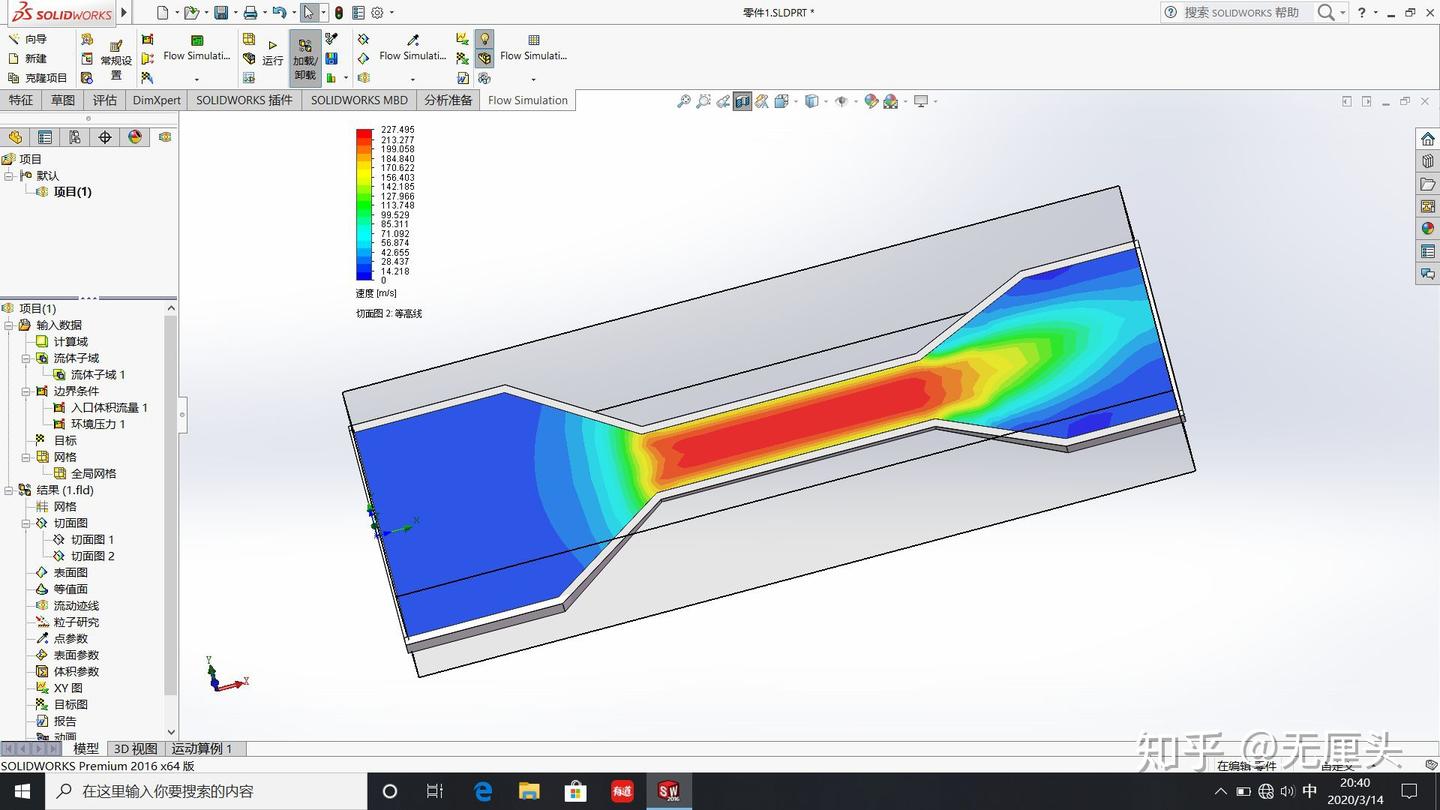The image size is (1440, 810).
Task: Switch to the 特征 ribbon tab
Action: 21,100
